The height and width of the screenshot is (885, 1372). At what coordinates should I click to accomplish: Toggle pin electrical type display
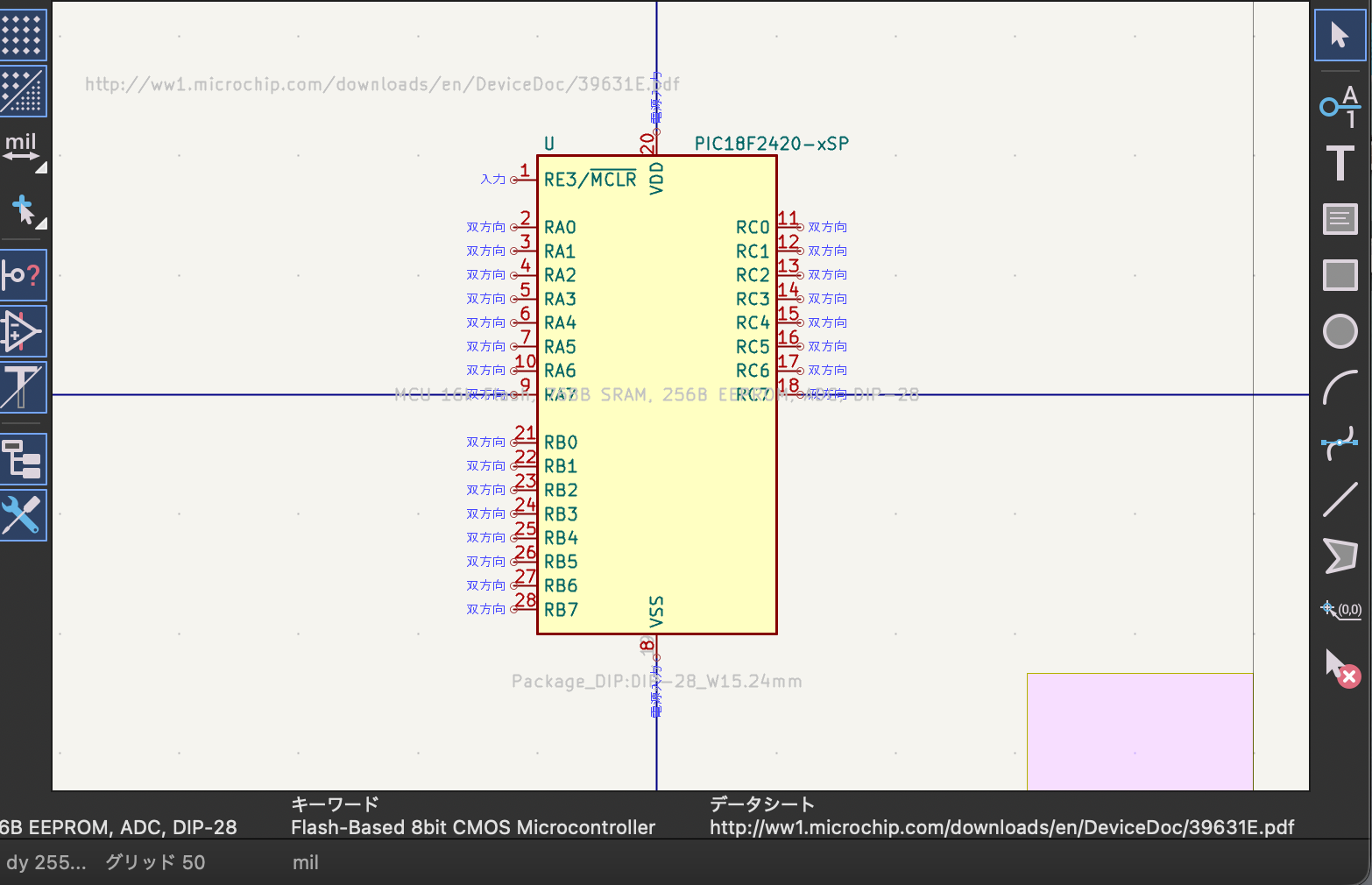(x=22, y=275)
